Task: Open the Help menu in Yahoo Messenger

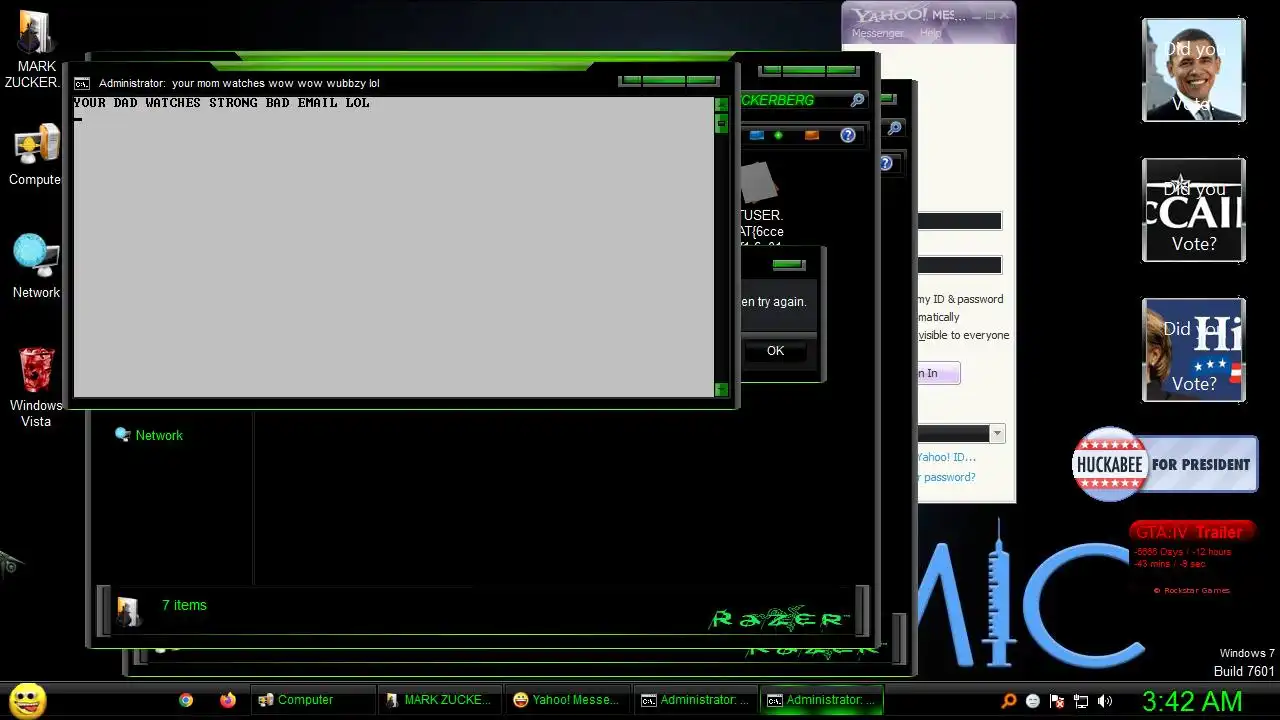Action: [x=930, y=33]
